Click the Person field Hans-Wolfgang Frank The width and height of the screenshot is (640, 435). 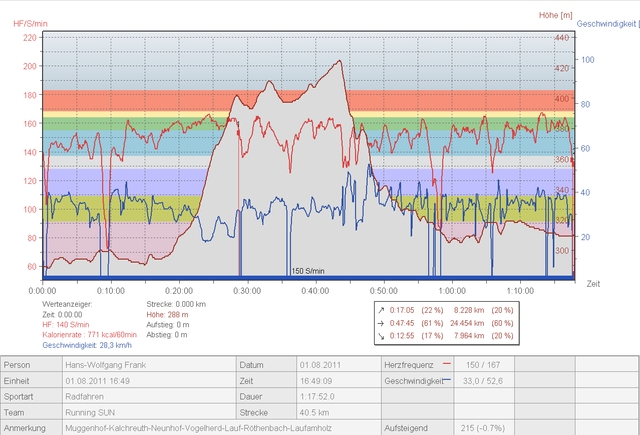pyautogui.click(x=106, y=365)
